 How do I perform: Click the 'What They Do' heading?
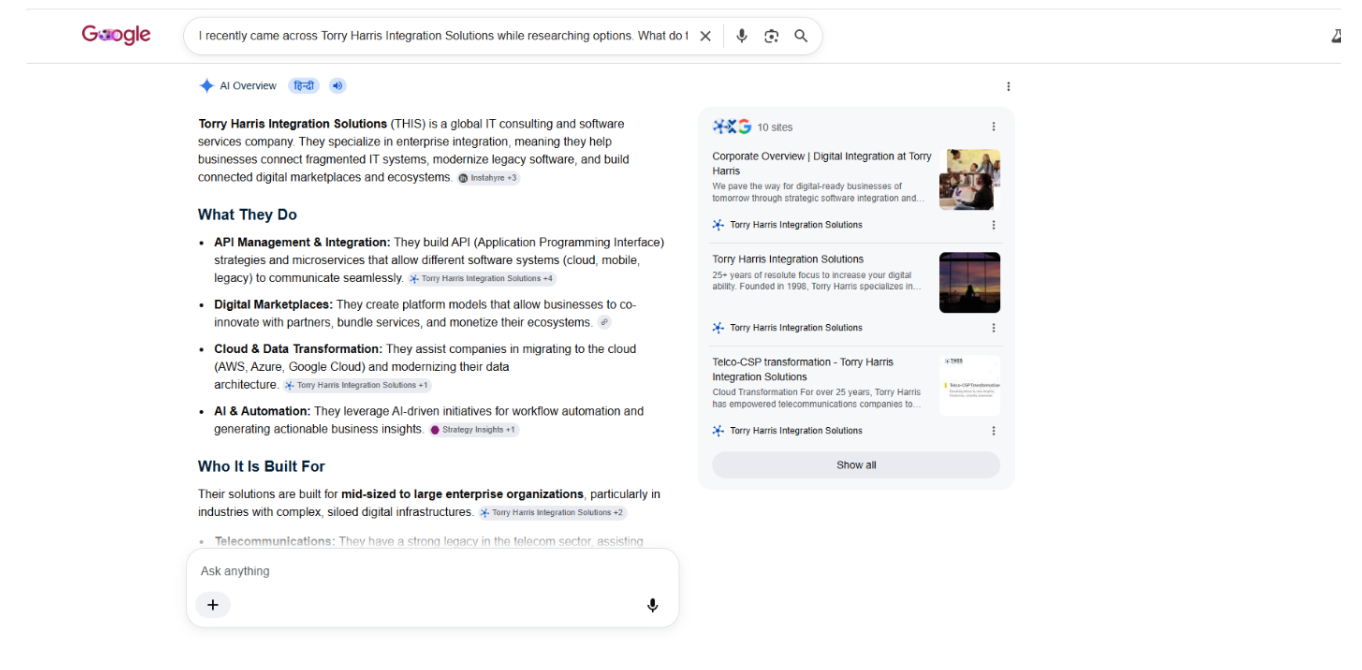pos(247,215)
